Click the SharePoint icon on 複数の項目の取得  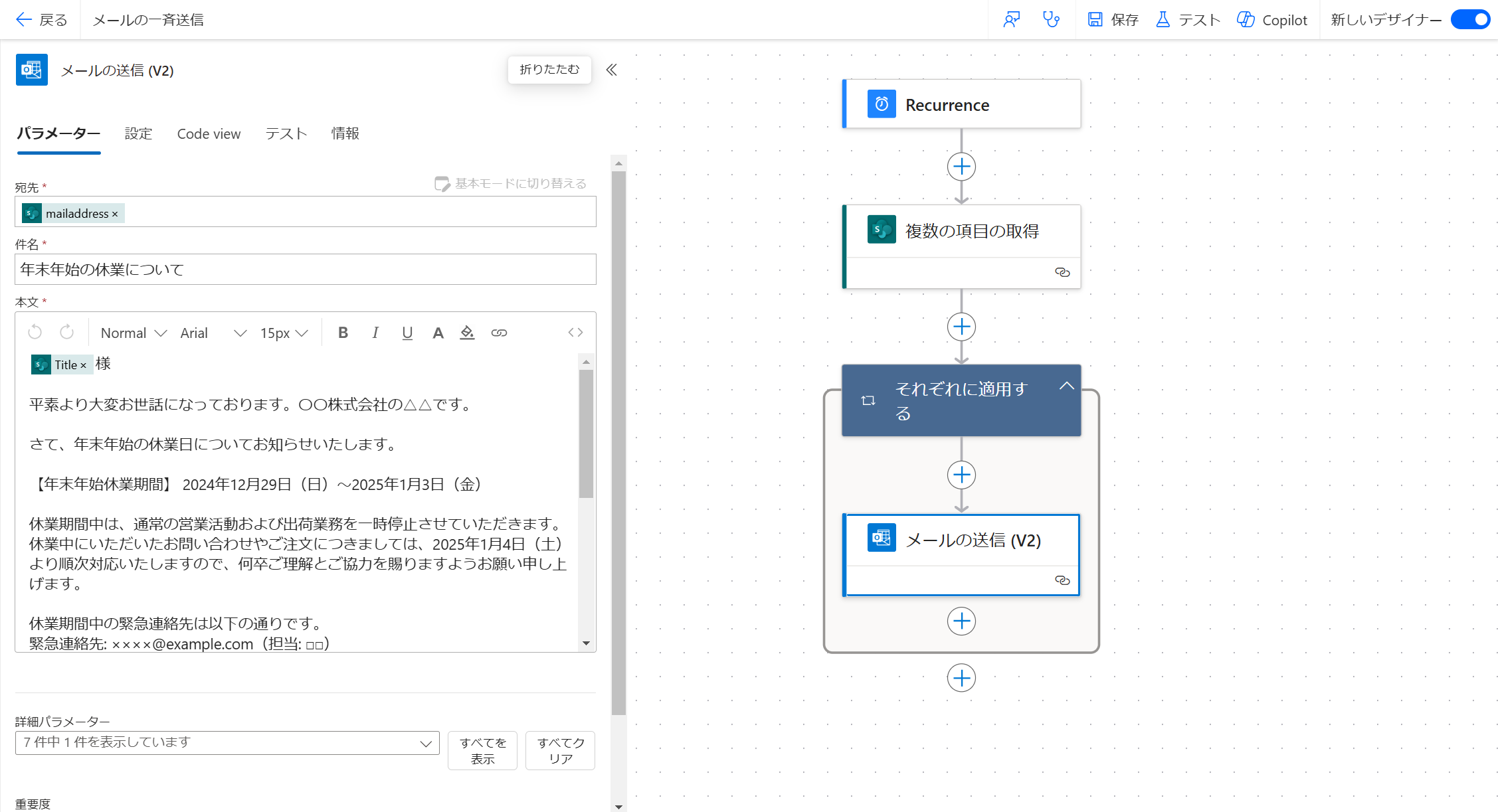click(882, 230)
